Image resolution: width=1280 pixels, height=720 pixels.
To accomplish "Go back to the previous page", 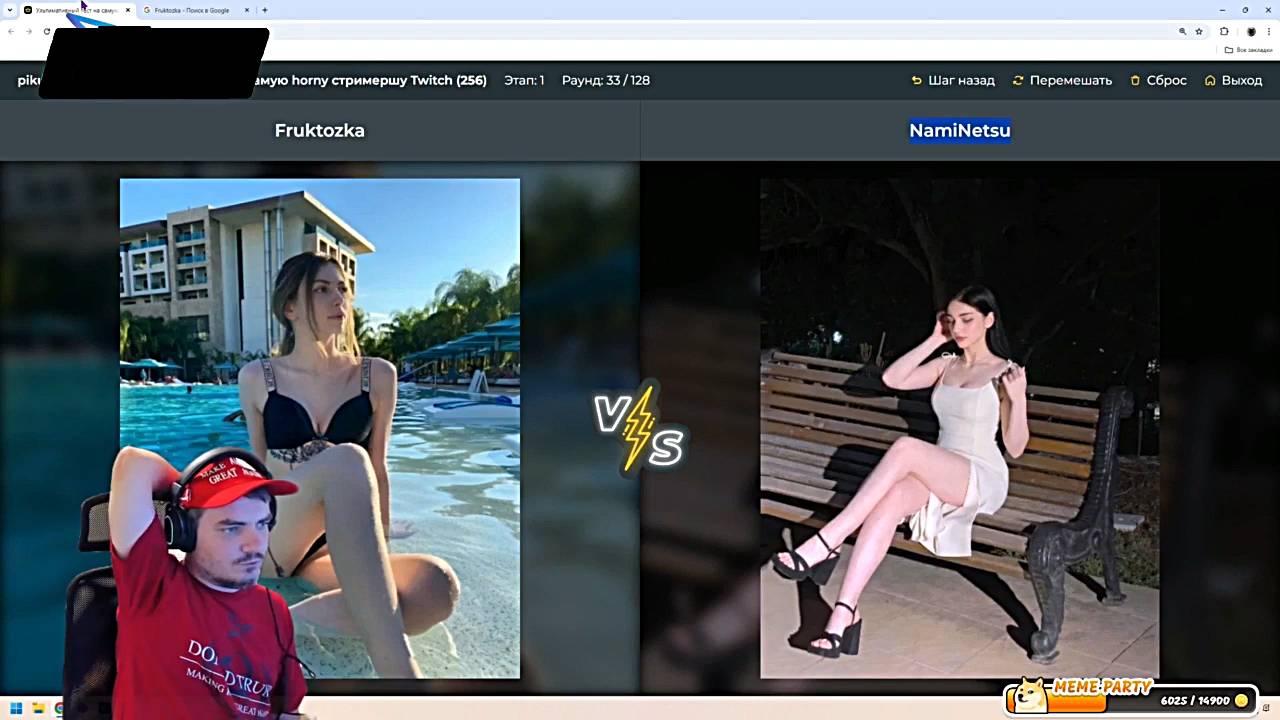I will [11, 32].
